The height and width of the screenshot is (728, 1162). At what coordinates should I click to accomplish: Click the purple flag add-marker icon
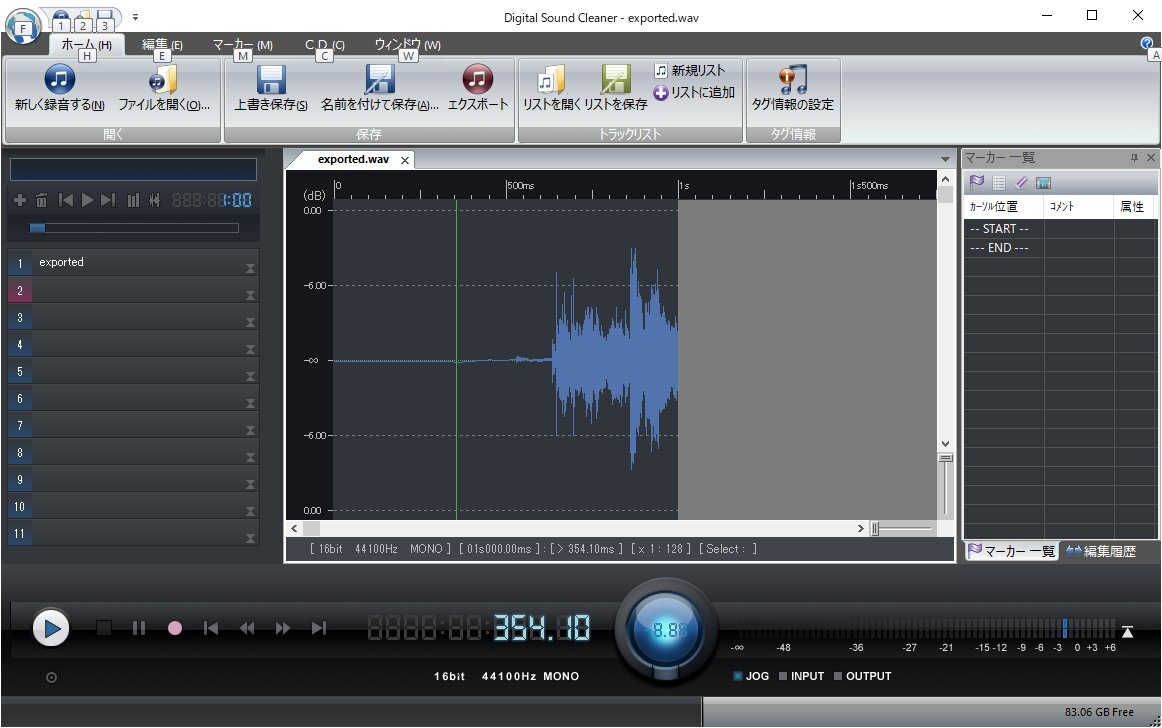977,182
